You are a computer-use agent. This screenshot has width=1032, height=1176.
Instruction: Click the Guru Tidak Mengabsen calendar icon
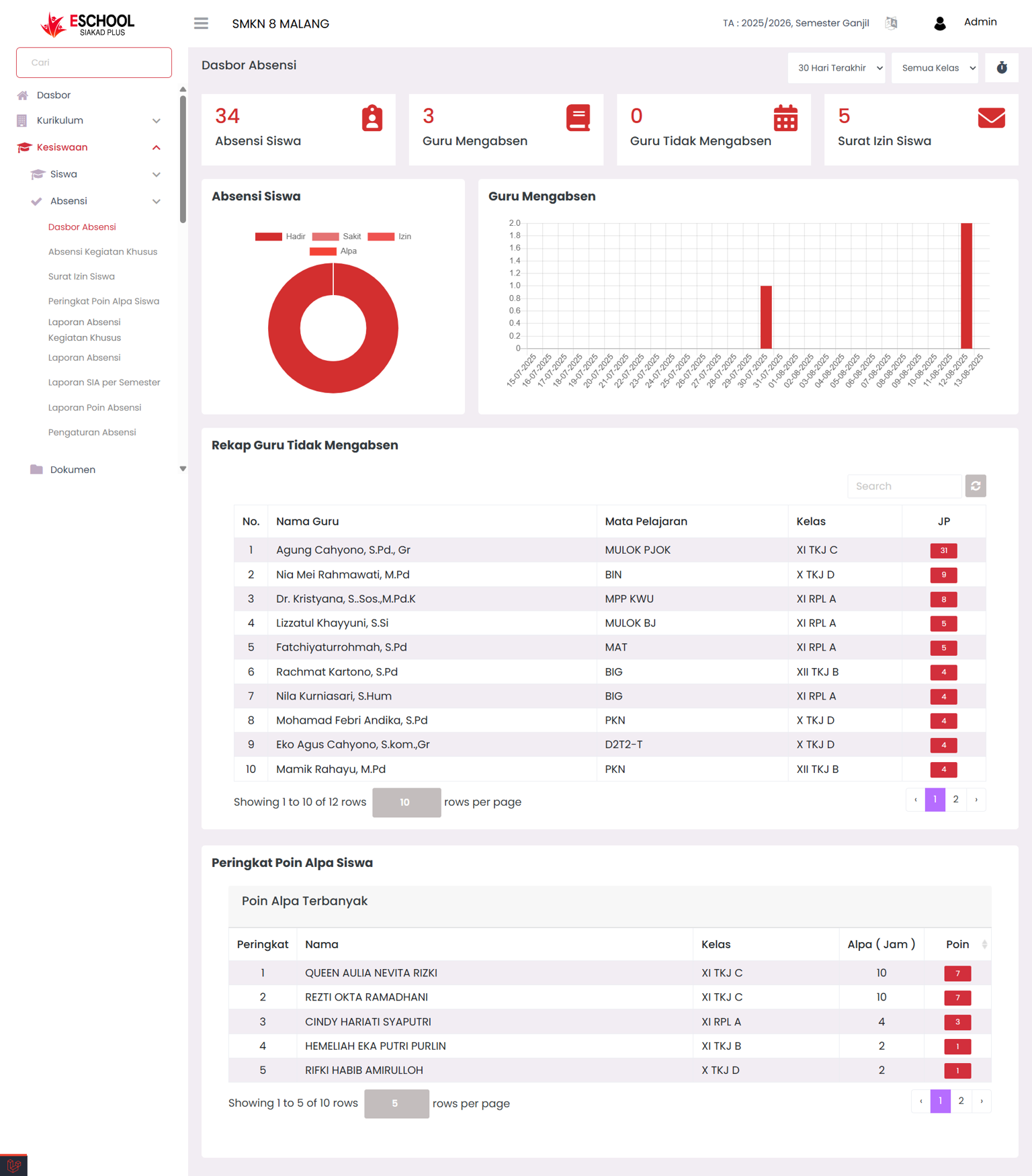785,118
